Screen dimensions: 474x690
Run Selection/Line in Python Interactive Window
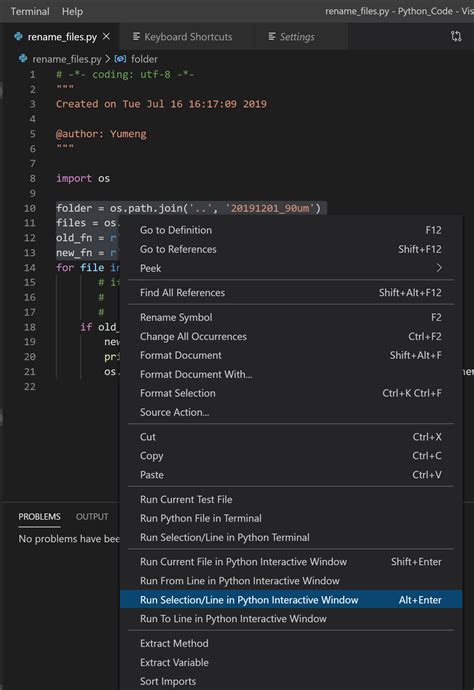pyautogui.click(x=290, y=599)
